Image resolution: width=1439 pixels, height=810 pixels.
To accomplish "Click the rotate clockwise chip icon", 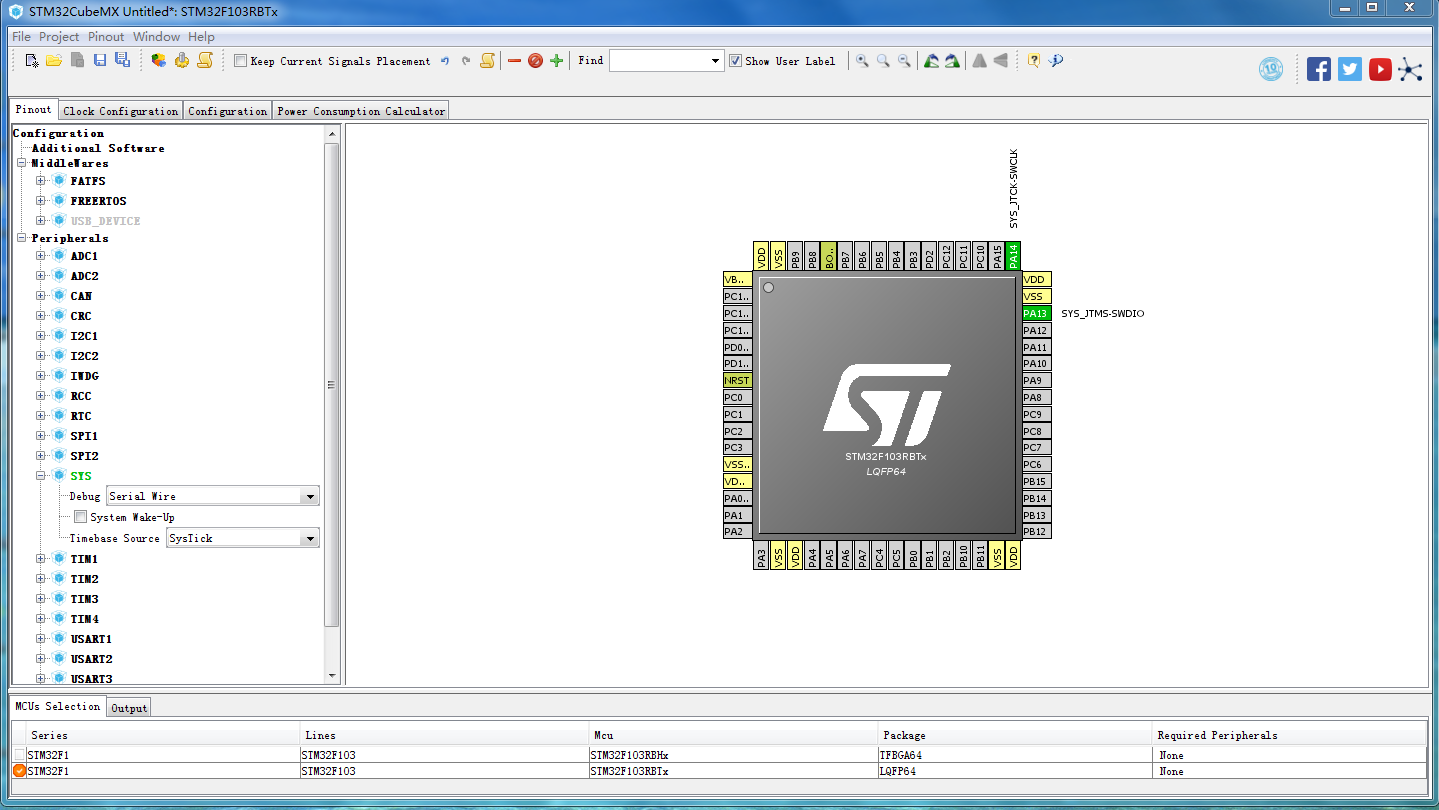I will 931,61.
